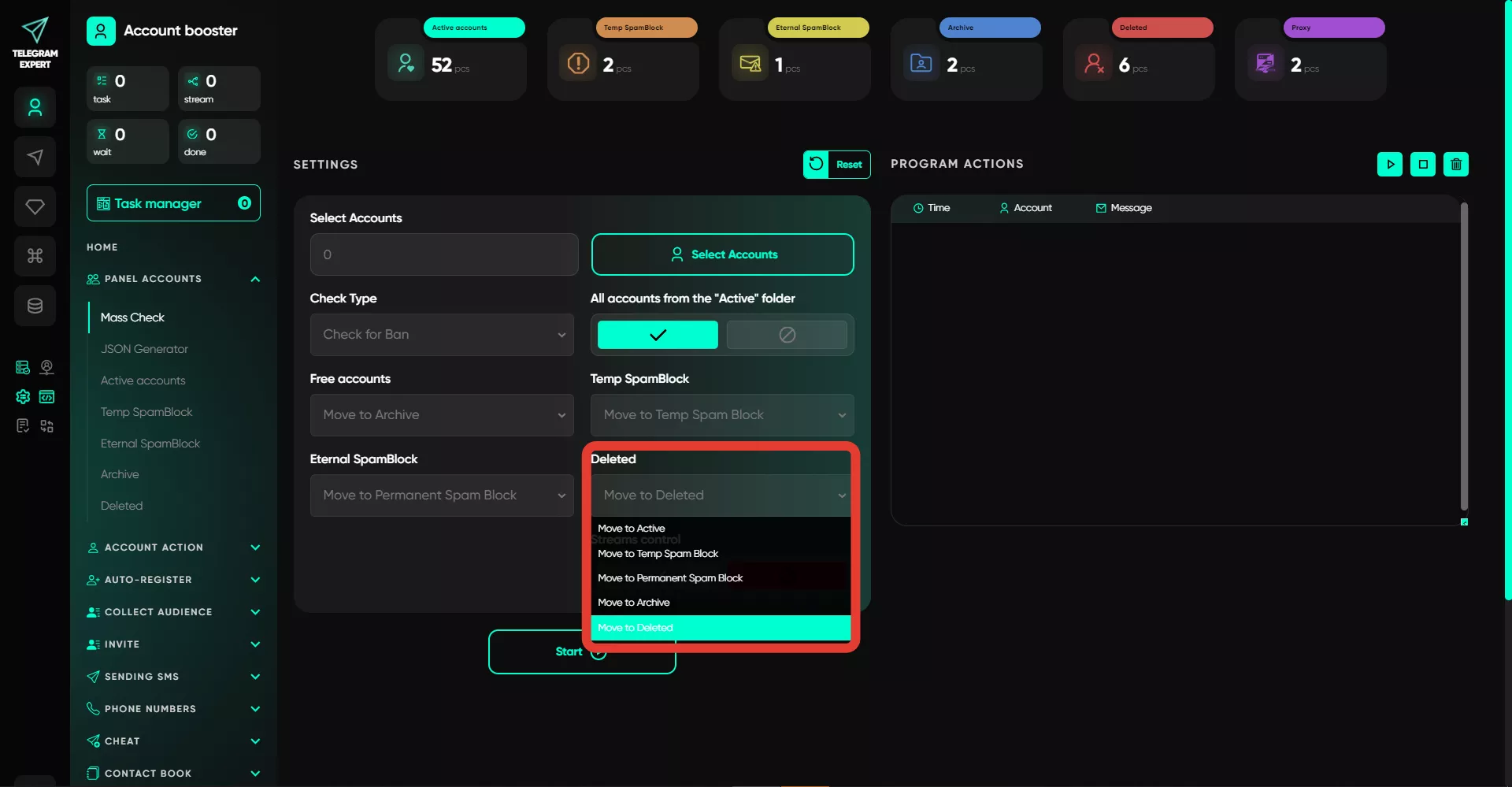
Task: Click the small QR grid icon in sidebar
Action: (47, 426)
